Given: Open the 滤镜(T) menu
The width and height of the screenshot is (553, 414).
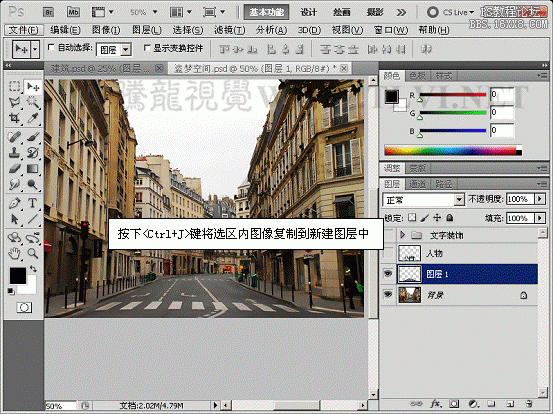Looking at the screenshot, I should (230, 30).
